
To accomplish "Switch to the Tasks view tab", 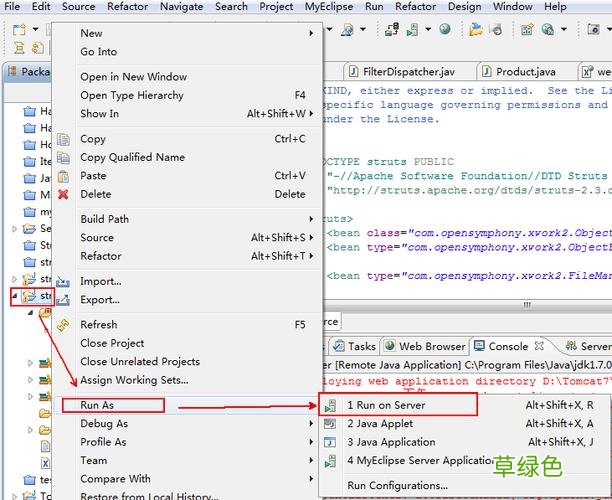I will pos(354,346).
